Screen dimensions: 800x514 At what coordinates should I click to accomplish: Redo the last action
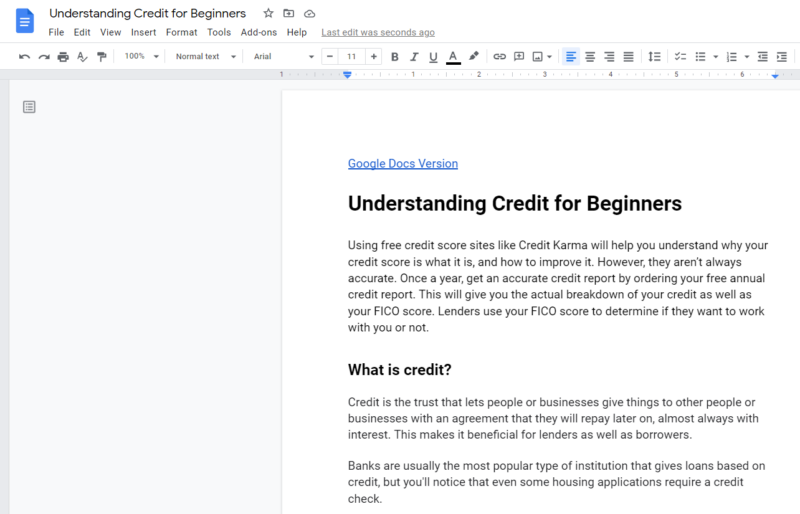(x=44, y=57)
